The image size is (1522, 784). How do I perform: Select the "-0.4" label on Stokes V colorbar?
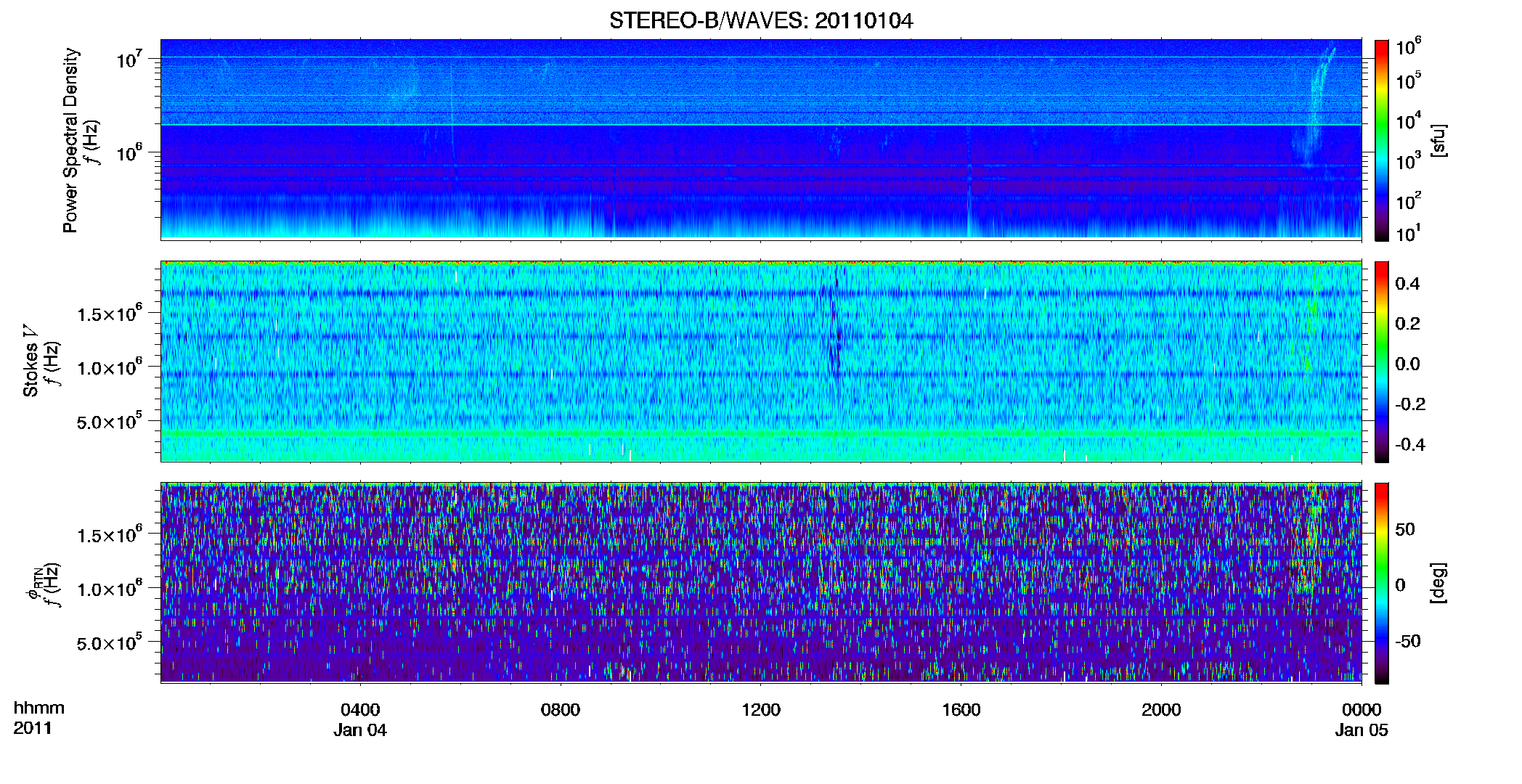tap(1410, 444)
